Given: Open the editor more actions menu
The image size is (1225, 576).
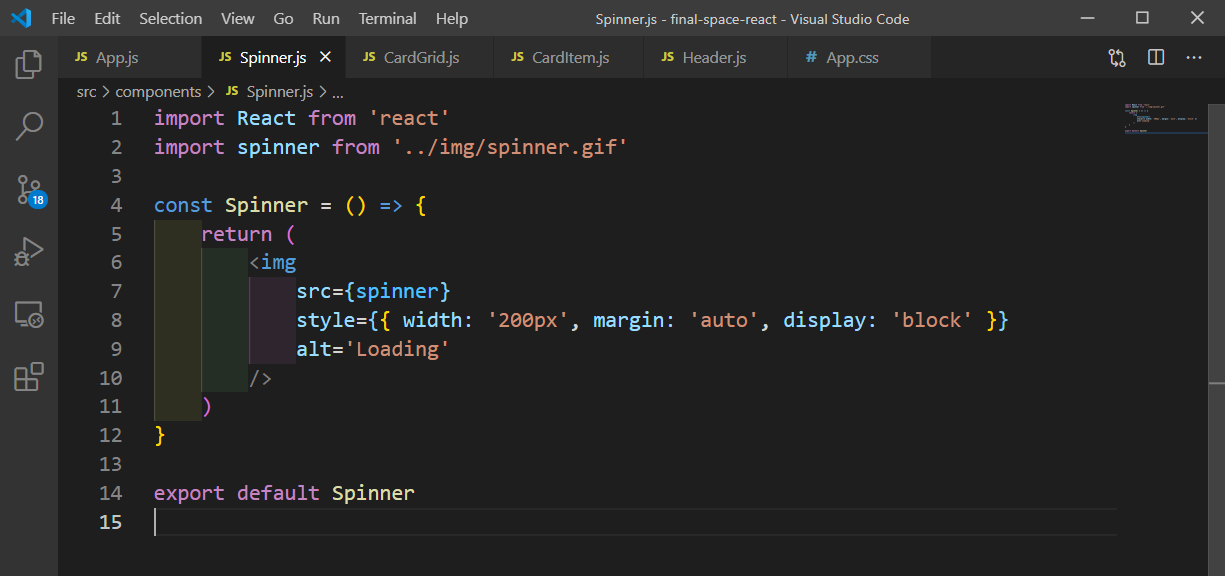Looking at the screenshot, I should coord(1194,57).
